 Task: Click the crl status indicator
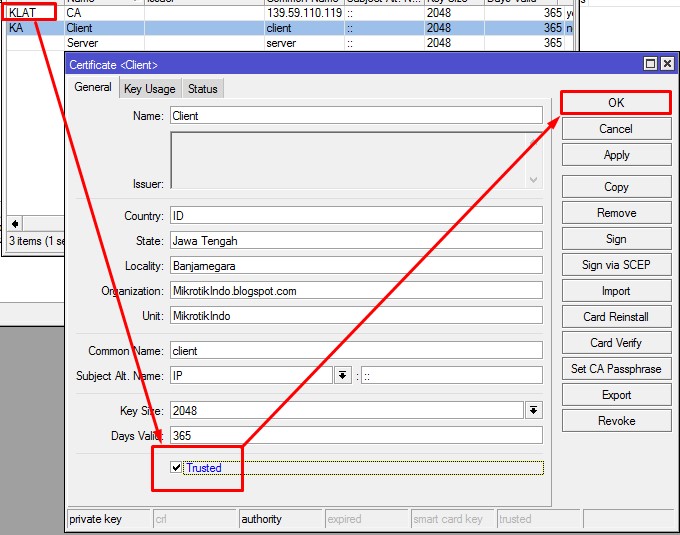coord(195,519)
